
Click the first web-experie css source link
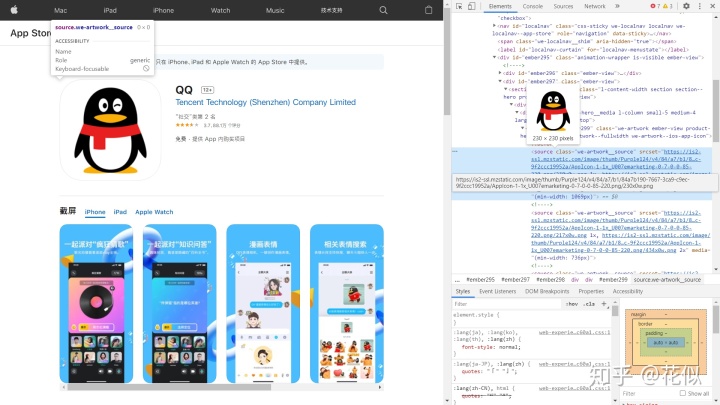click(x=574, y=332)
